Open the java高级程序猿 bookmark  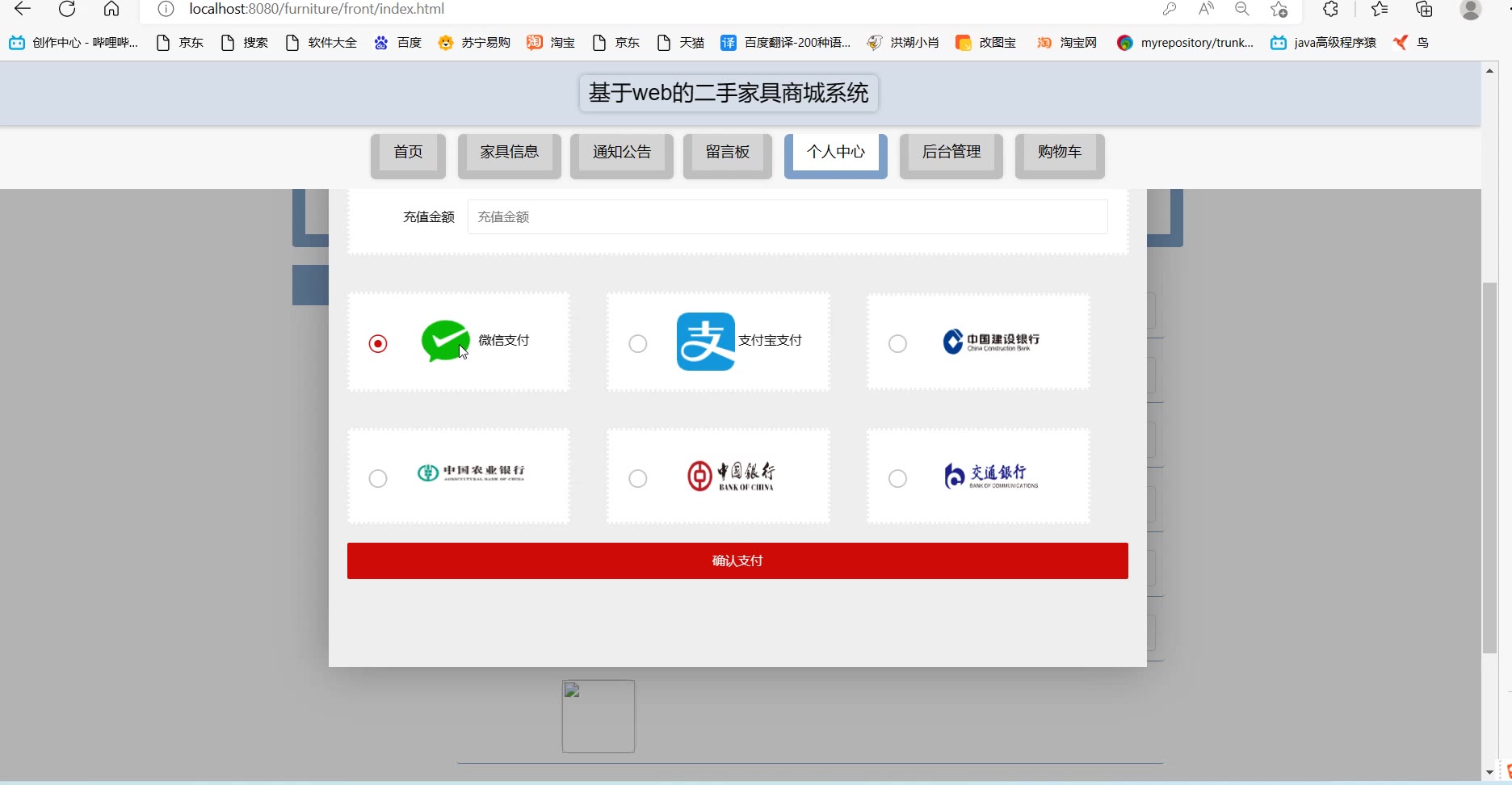(1324, 43)
